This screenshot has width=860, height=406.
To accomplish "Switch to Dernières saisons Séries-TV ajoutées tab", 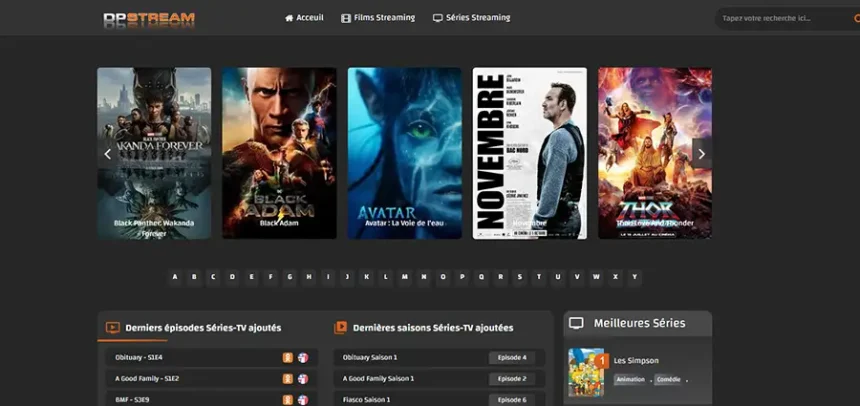I will click(433, 328).
